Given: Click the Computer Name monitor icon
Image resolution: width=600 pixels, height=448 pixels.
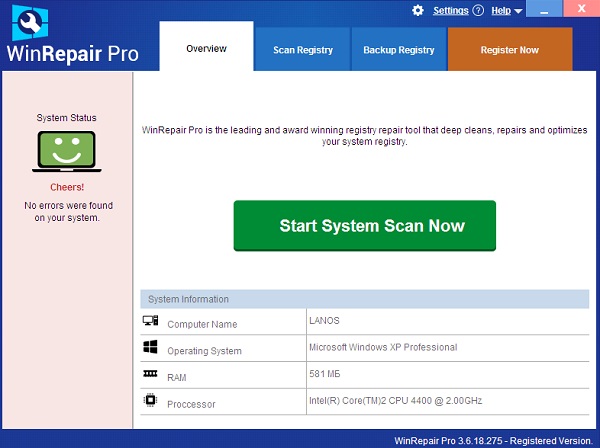Looking at the screenshot, I should [x=151, y=322].
